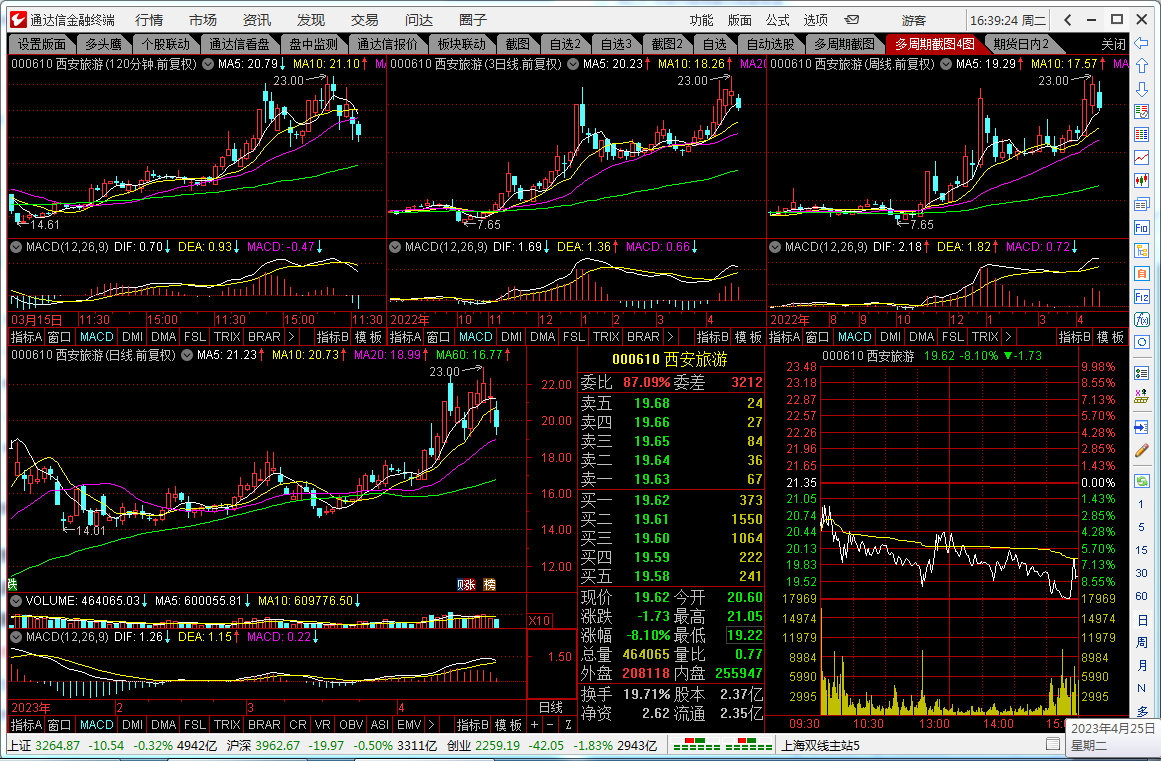Click the left arrow icon in right sidebar

click(1142, 42)
